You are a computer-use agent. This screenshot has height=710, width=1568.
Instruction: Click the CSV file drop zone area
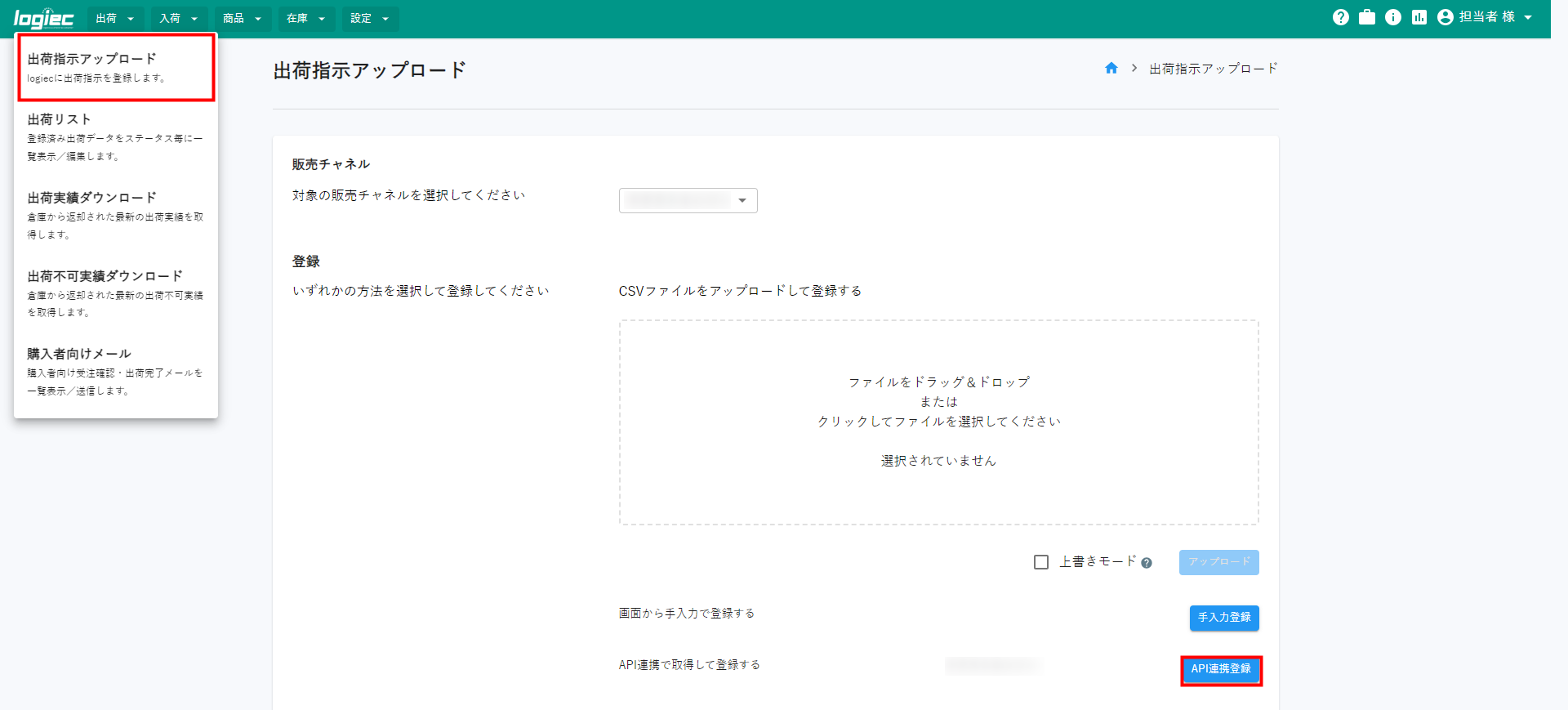(938, 422)
